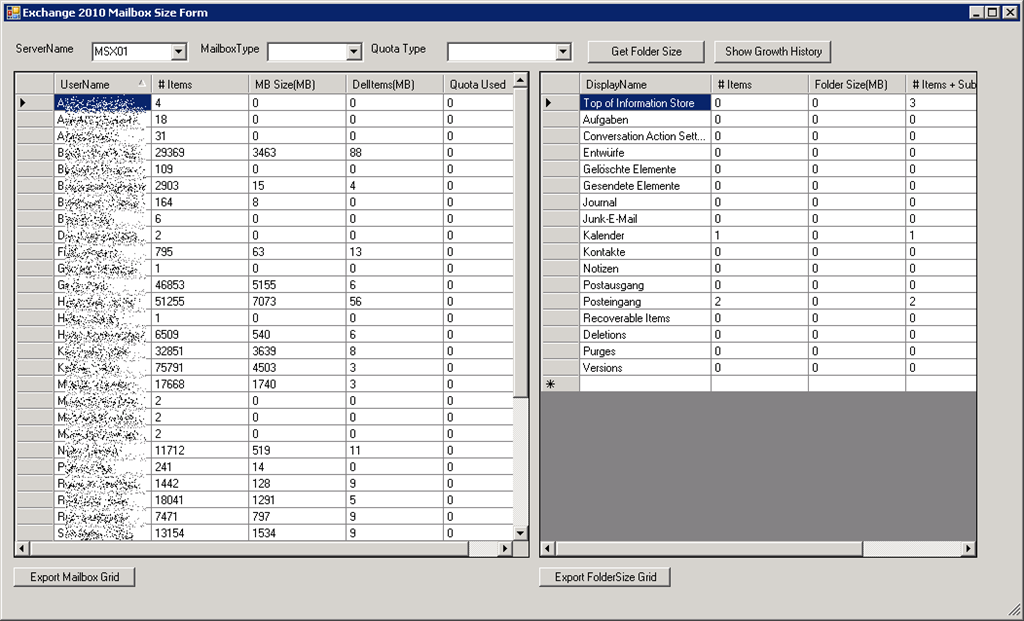This screenshot has height=621, width=1024.
Task: Select the Posteingang folder cell
Action: pos(645,302)
